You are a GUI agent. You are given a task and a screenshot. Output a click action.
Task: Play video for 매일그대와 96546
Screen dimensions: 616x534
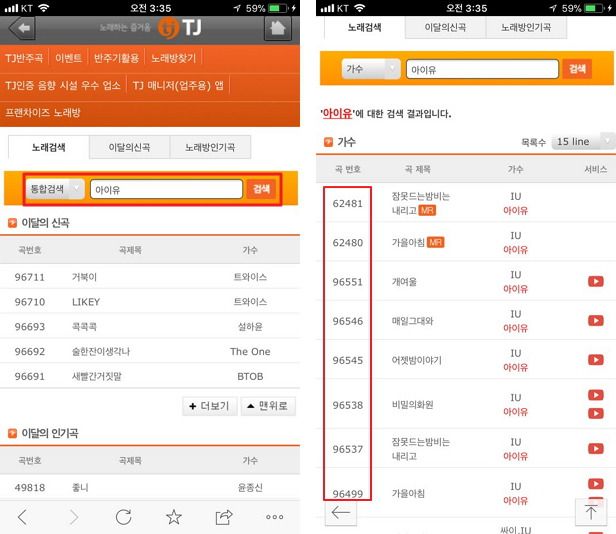click(596, 321)
